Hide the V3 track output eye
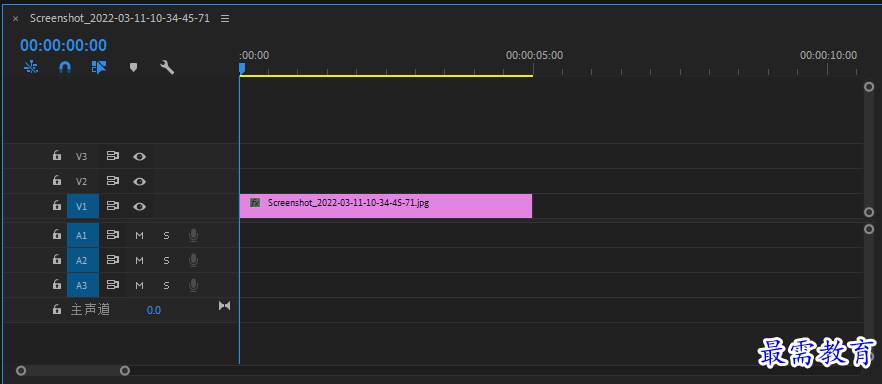Screen dimensions: 882x384 pyautogui.click(x=140, y=156)
